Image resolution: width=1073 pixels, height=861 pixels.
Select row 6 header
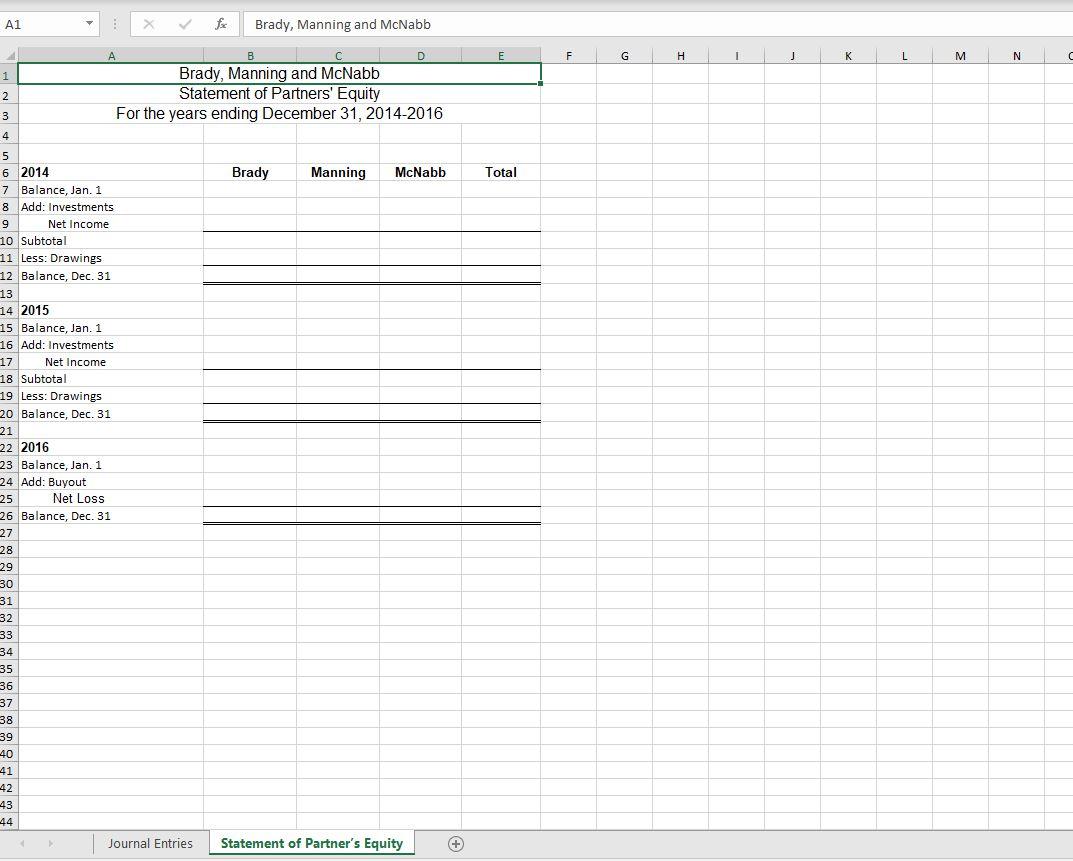[x=8, y=172]
